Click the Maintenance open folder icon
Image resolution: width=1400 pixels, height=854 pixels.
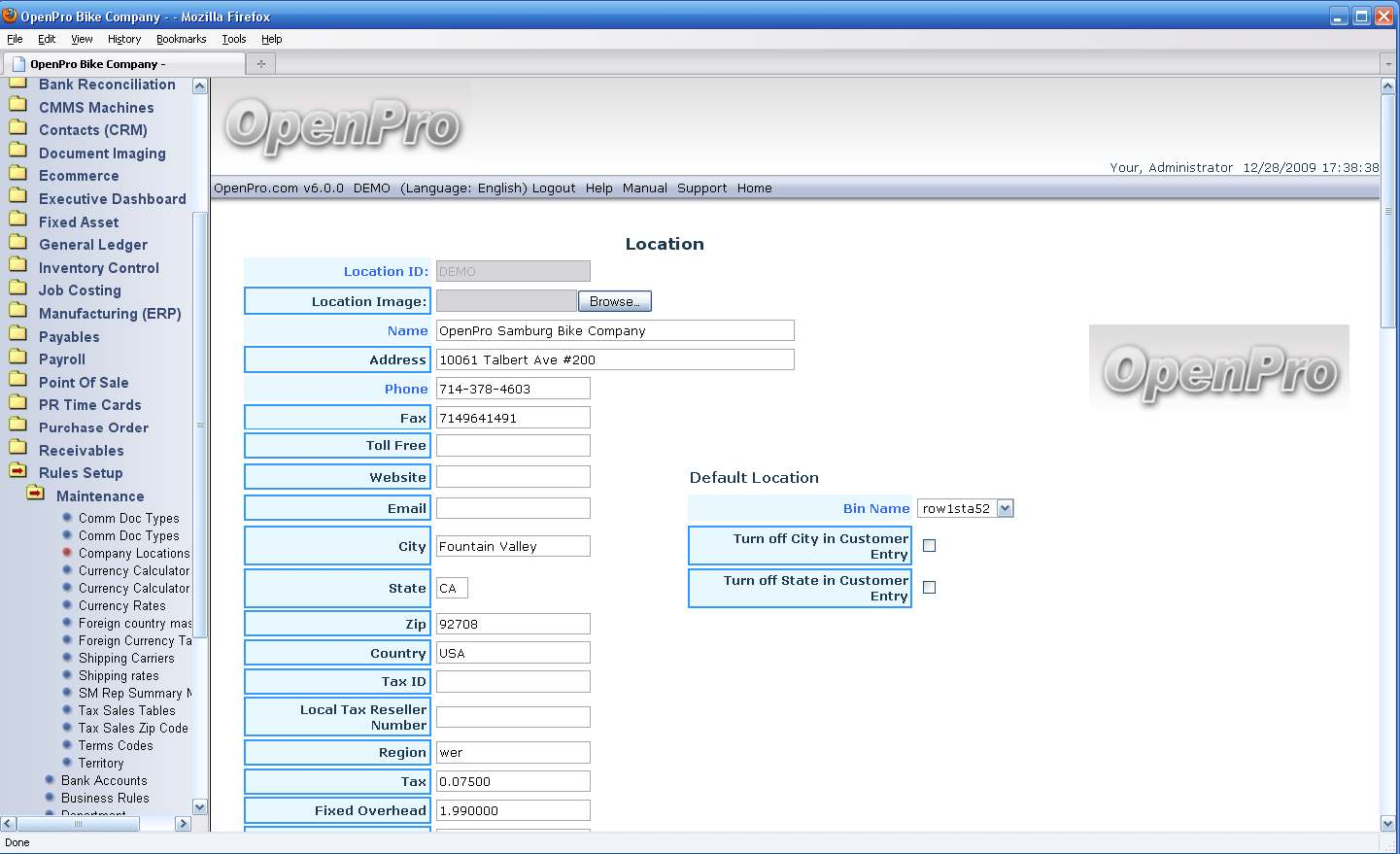[x=36, y=495]
